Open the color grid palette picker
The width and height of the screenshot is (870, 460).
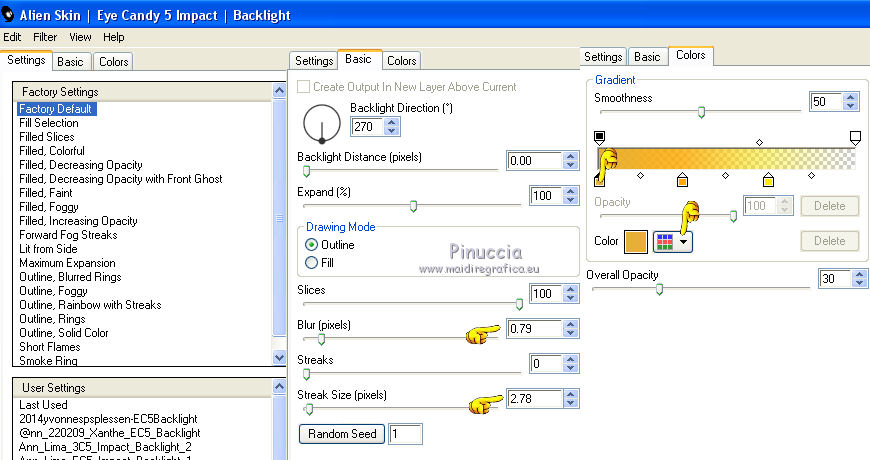[x=672, y=241]
